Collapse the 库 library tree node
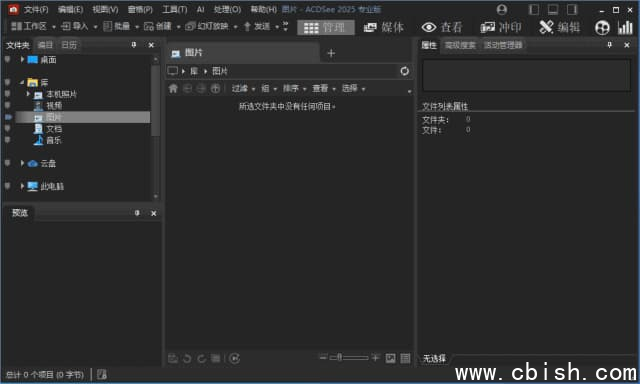640x384 pixels. tap(22, 82)
